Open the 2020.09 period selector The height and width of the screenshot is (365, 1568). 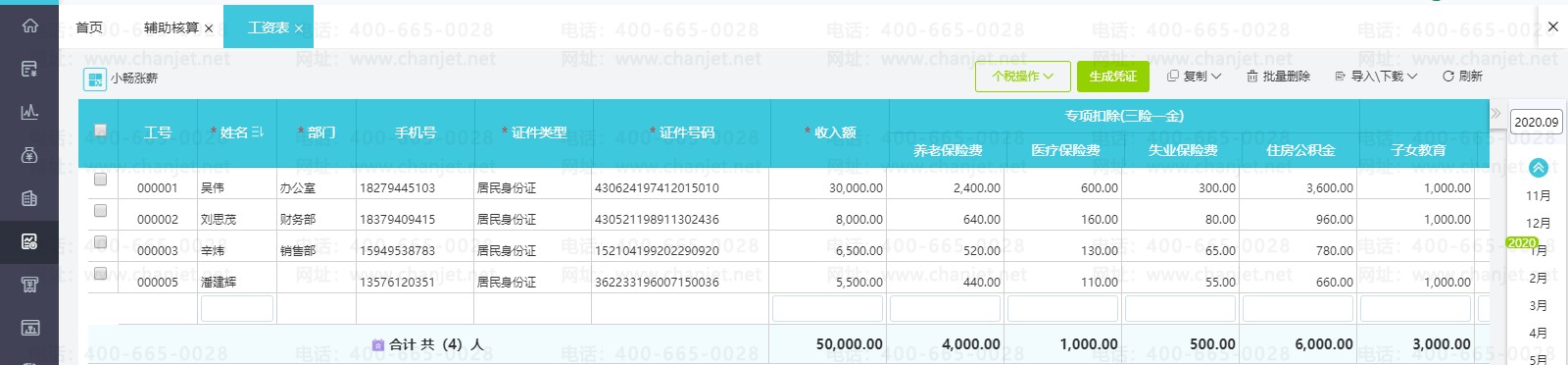pyautogui.click(x=1536, y=122)
